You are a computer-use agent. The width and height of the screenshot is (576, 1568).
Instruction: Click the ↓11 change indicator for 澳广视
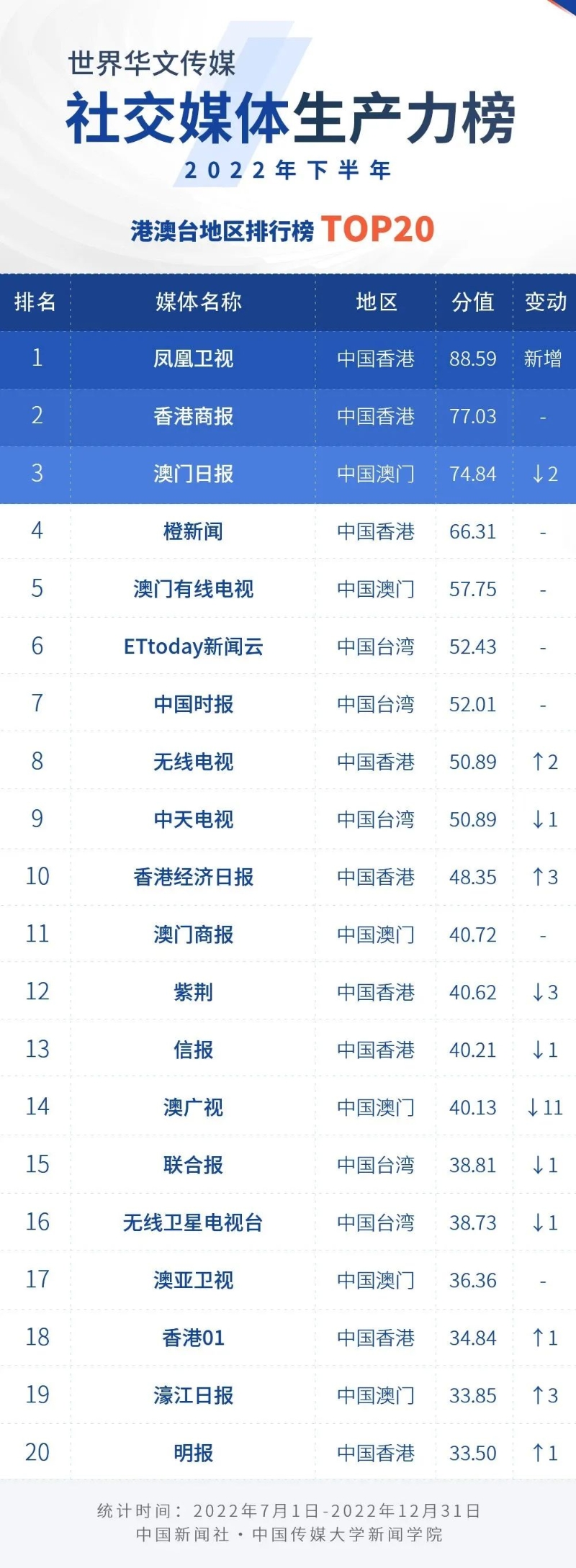click(544, 1107)
